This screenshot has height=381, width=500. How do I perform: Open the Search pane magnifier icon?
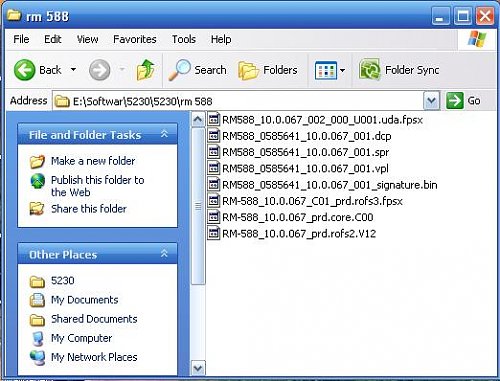179,70
